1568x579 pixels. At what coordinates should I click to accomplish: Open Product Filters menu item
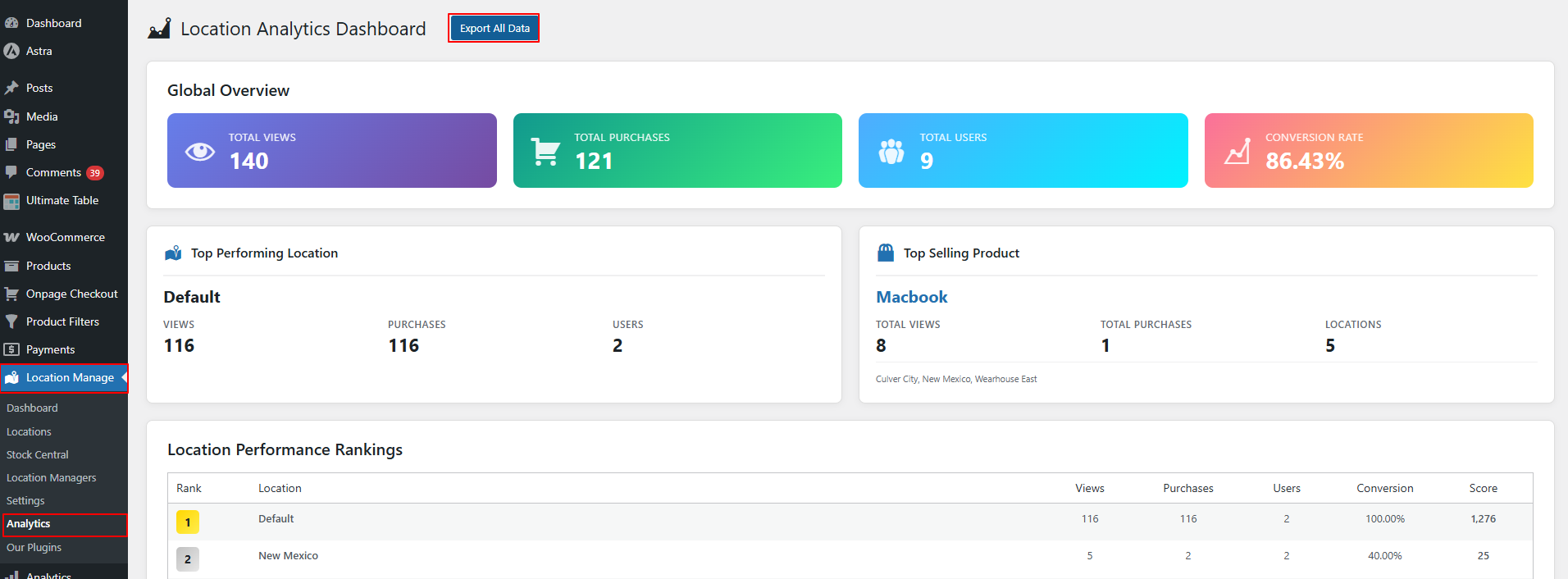point(64,321)
